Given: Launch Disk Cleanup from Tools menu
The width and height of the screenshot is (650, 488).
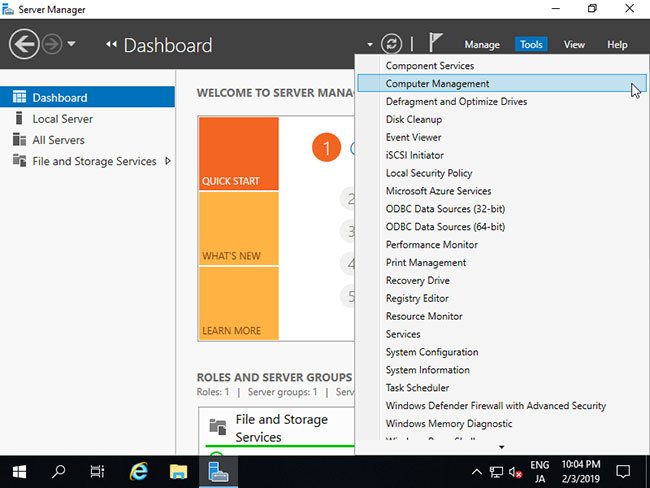Looking at the screenshot, I should click(502, 119).
